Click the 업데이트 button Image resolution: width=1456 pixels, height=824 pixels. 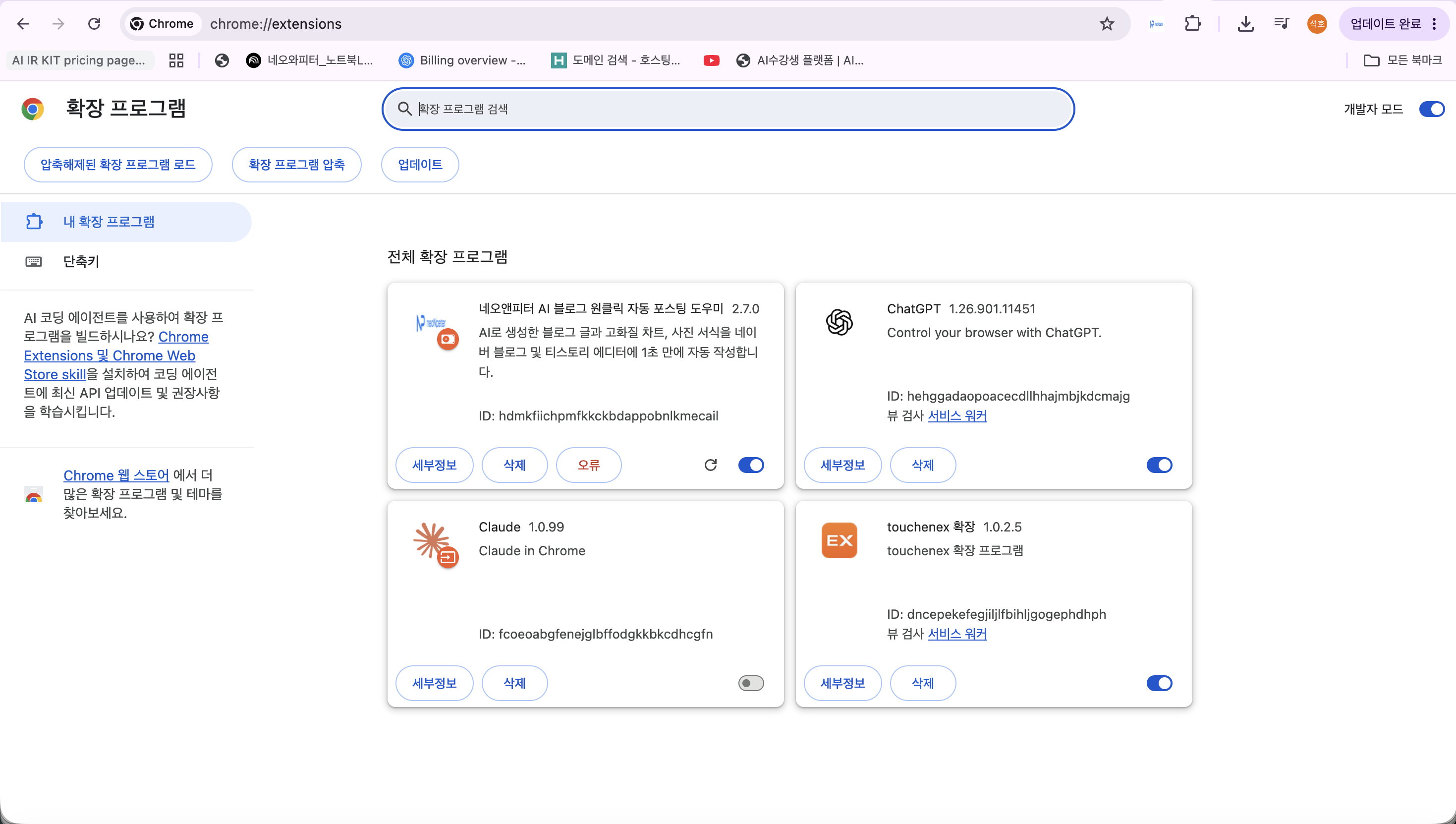pos(420,165)
